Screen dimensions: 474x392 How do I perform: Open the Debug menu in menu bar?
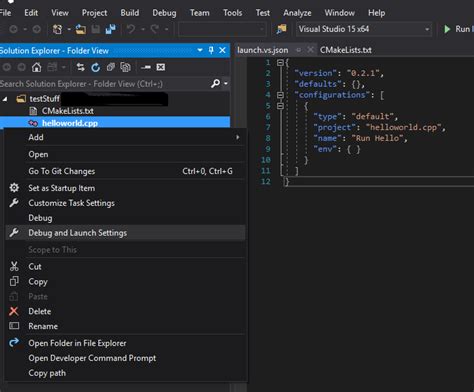tap(164, 13)
